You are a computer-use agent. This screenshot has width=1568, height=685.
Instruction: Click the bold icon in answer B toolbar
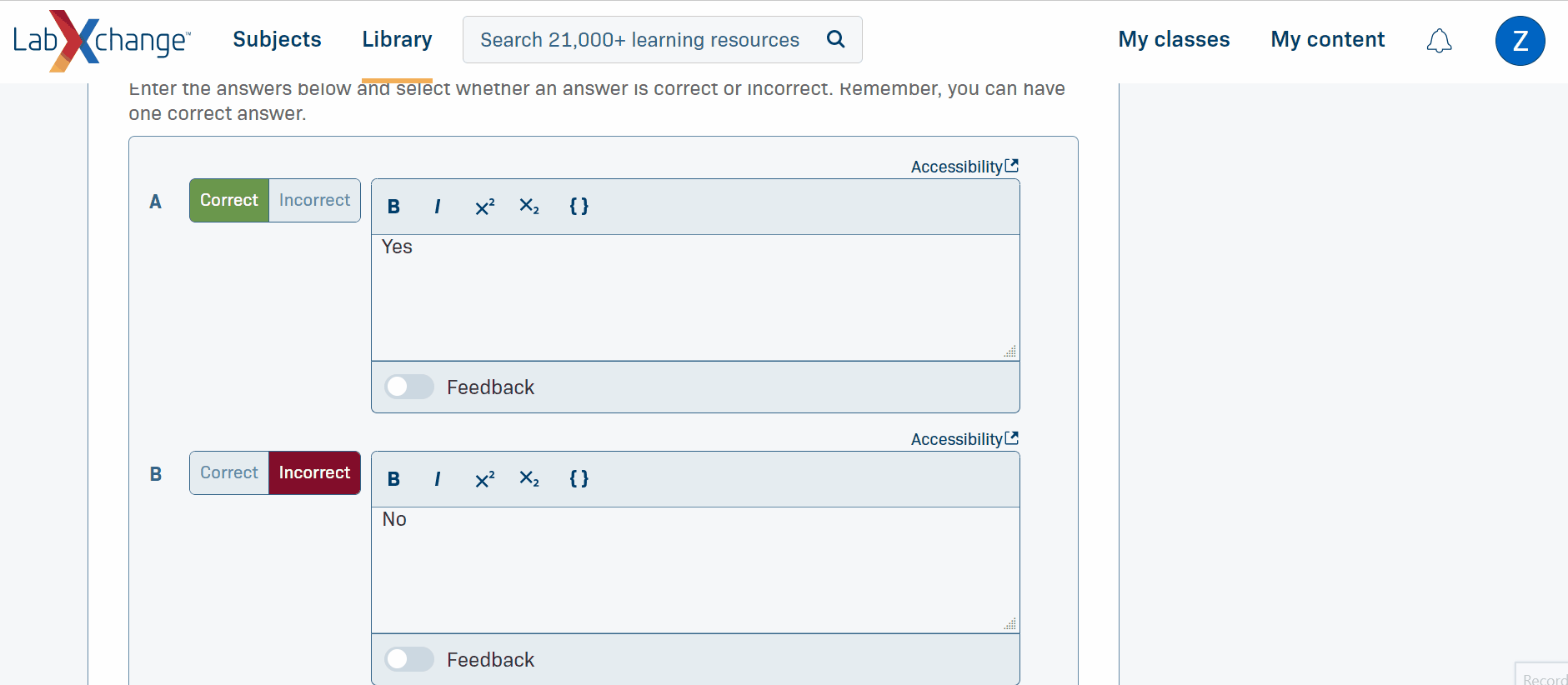[394, 479]
